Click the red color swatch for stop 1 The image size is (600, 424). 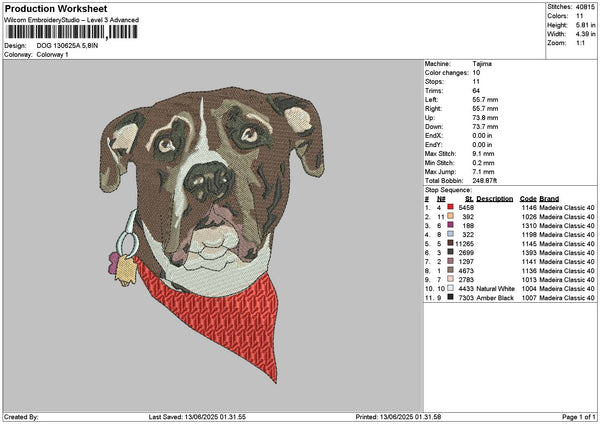450,207
